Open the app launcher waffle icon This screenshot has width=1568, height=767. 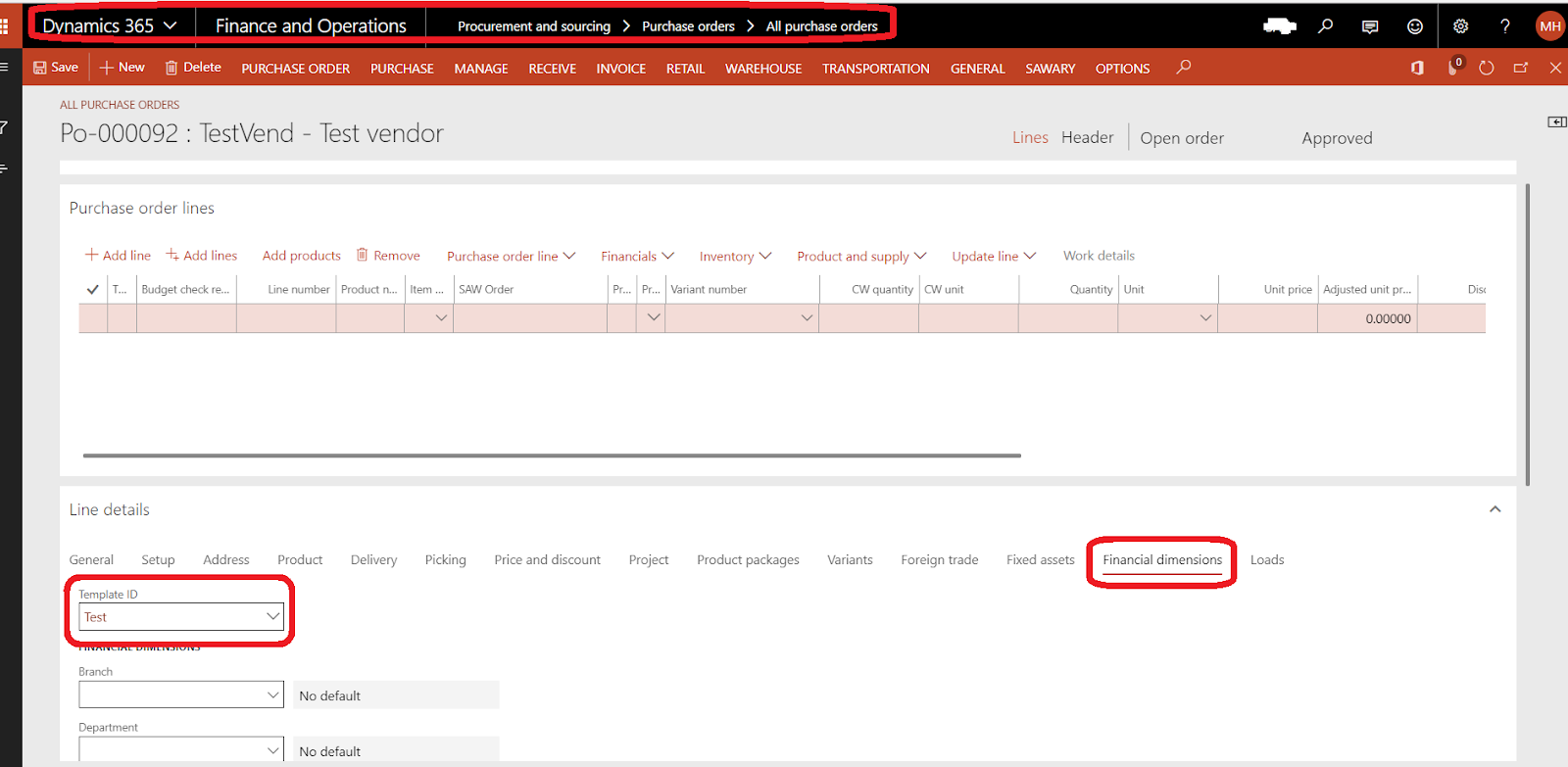(x=4, y=26)
